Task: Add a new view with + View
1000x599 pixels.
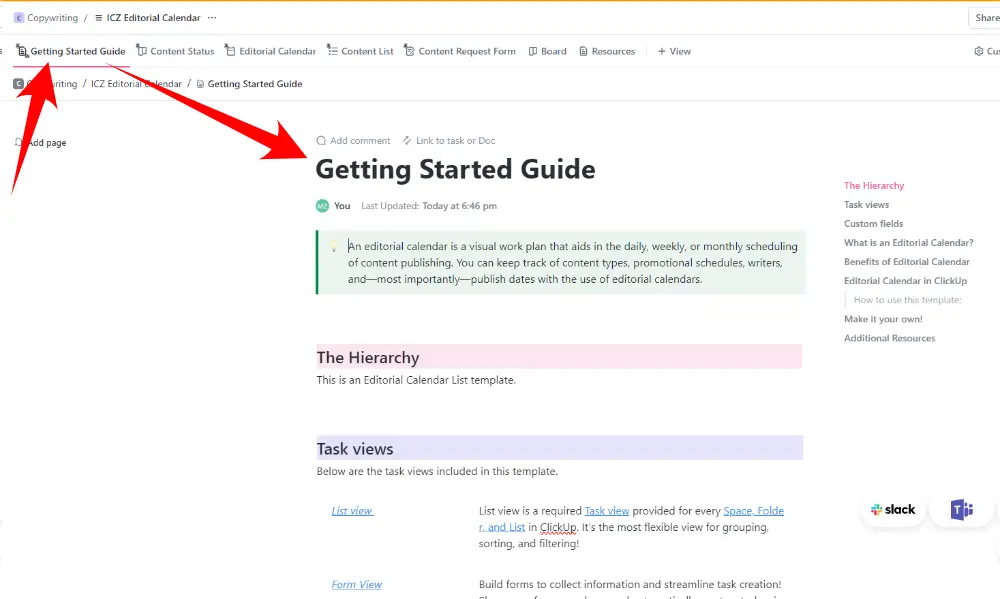Action: pos(674,51)
